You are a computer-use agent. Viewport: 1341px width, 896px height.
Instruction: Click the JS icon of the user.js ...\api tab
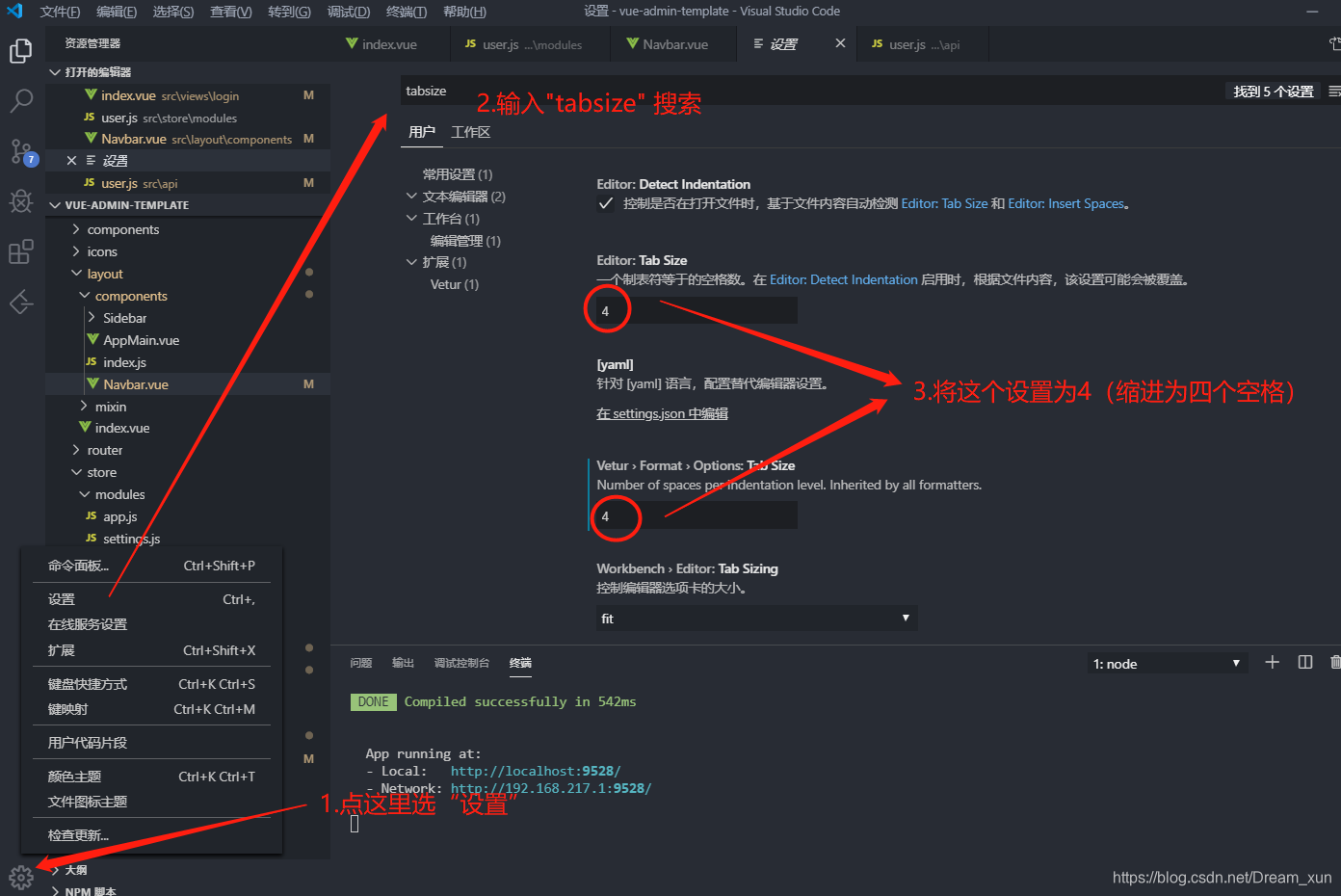[877, 43]
